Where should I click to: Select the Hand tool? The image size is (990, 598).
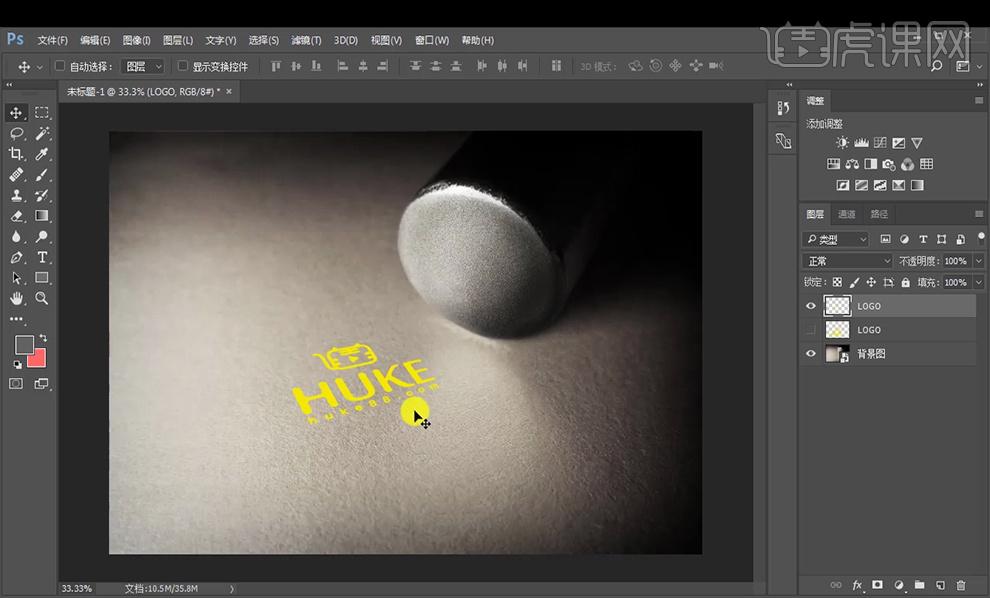click(16, 298)
